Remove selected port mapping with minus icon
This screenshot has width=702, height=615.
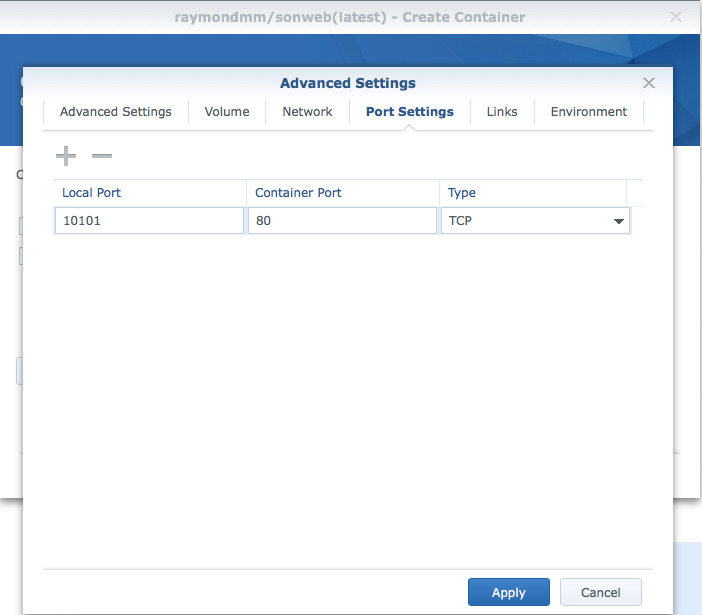tap(102, 156)
